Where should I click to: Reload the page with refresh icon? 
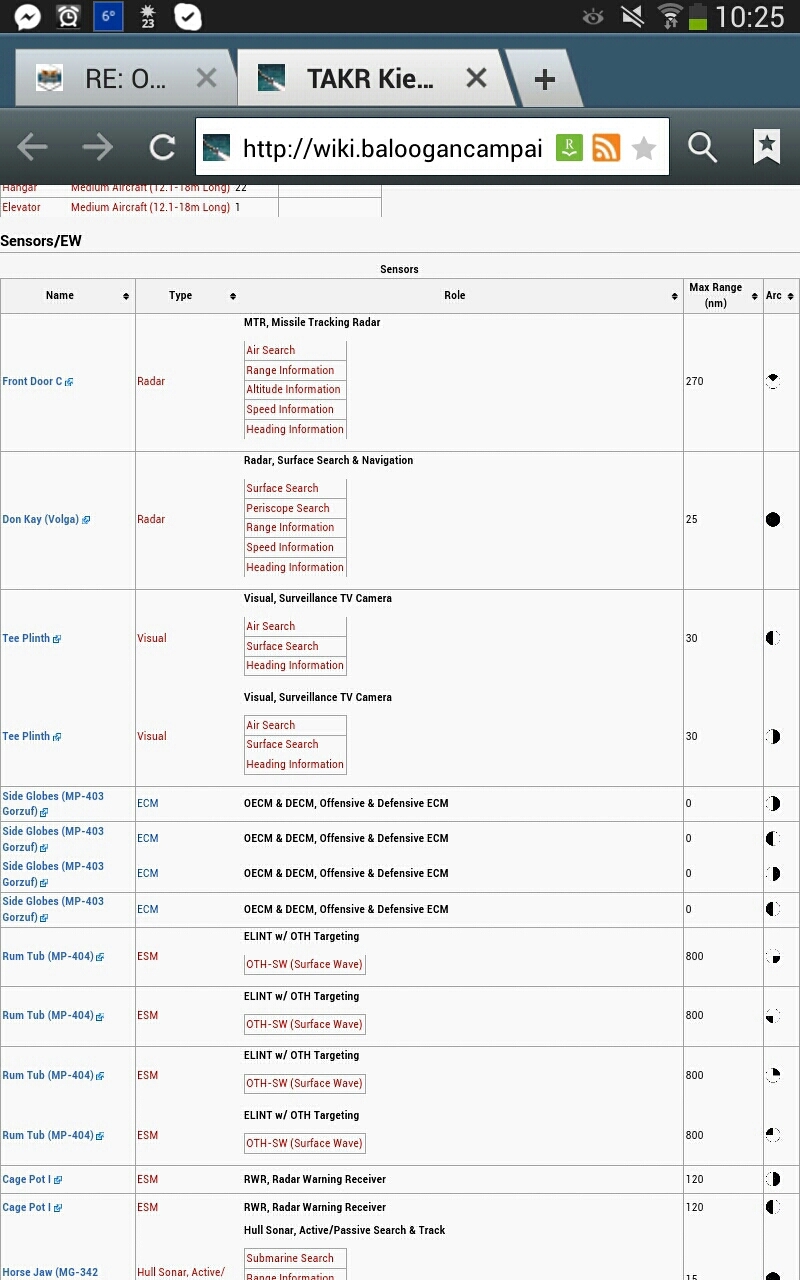coord(162,148)
